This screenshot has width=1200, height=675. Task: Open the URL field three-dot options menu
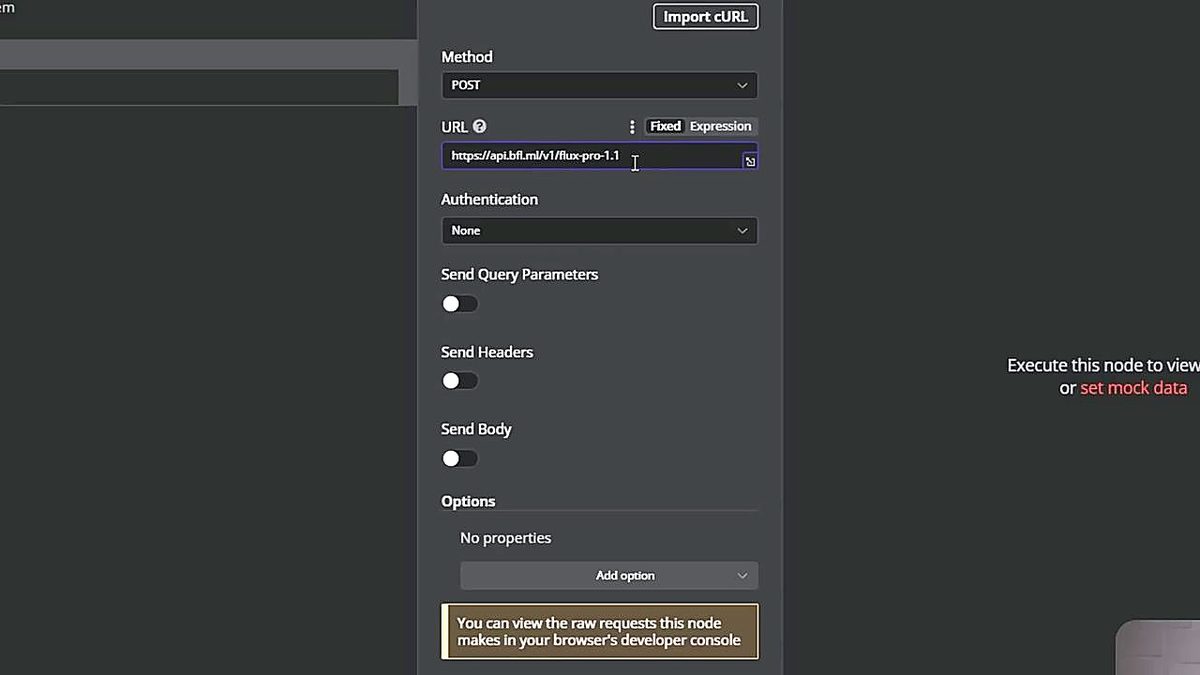(632, 126)
